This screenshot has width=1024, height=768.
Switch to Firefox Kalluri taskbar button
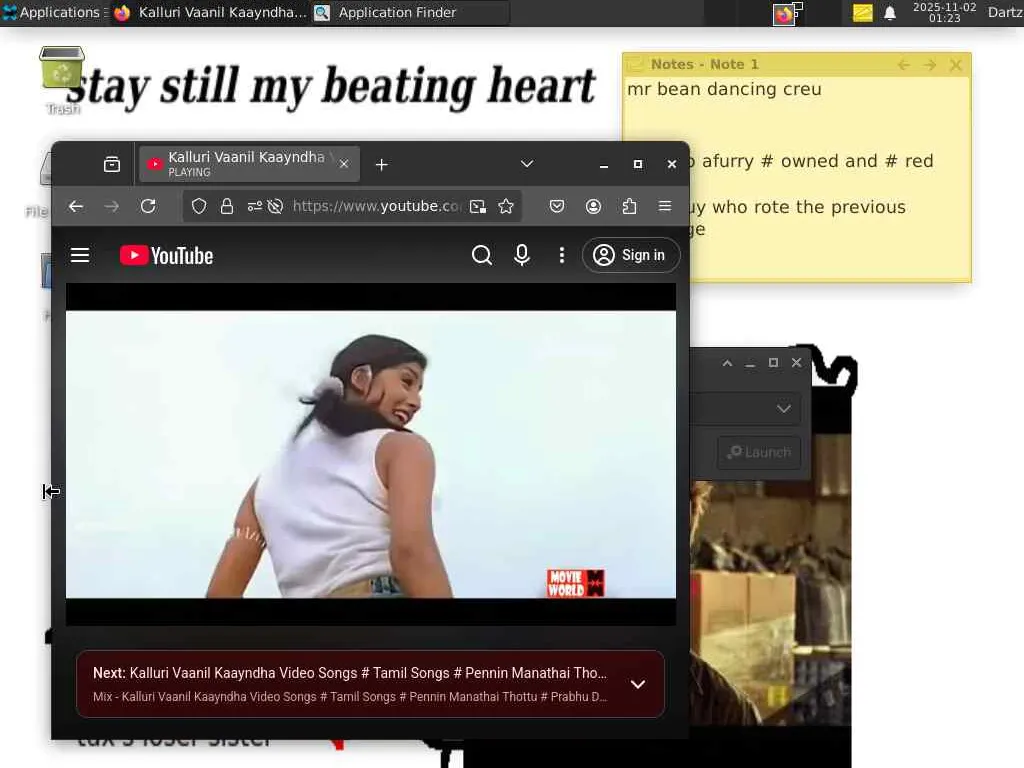[210, 12]
